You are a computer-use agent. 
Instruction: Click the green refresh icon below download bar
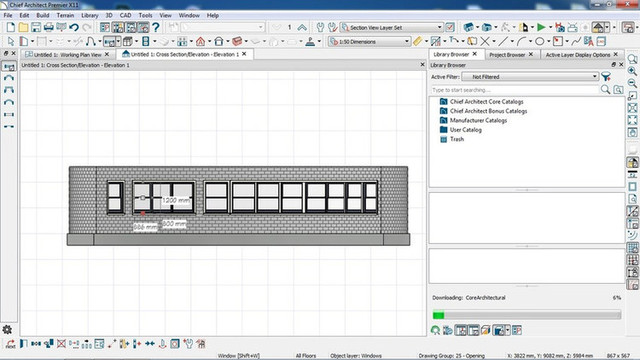coord(436,330)
